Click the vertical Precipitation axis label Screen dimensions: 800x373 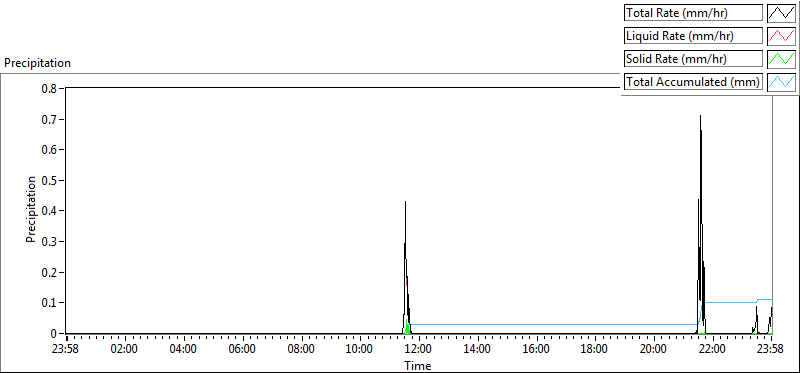pos(31,210)
